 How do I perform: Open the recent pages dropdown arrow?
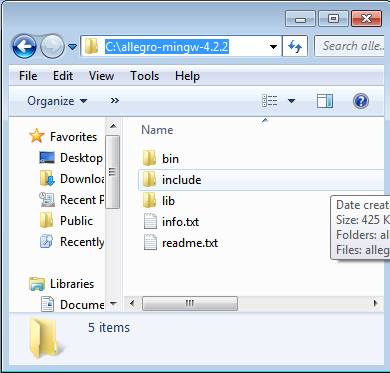[72, 47]
